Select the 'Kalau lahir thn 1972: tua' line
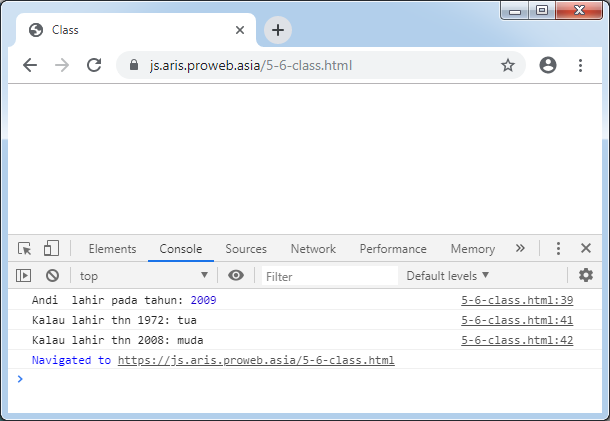The height and width of the screenshot is (421, 610). 305,320
